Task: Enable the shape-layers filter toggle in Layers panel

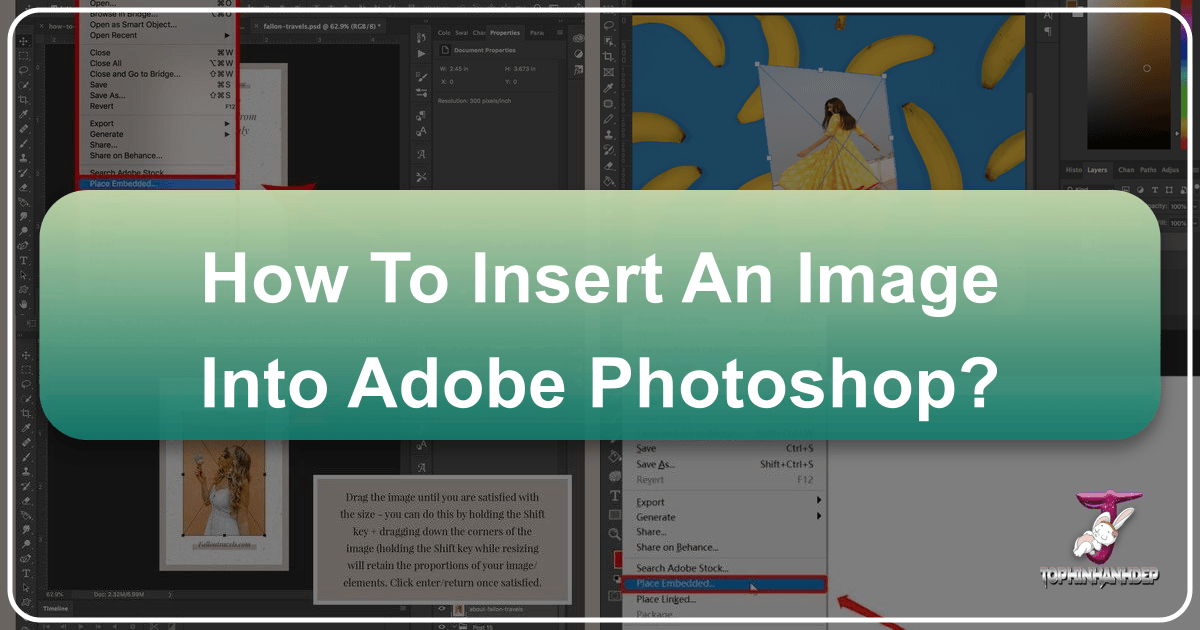Action: pyautogui.click(x=1169, y=190)
